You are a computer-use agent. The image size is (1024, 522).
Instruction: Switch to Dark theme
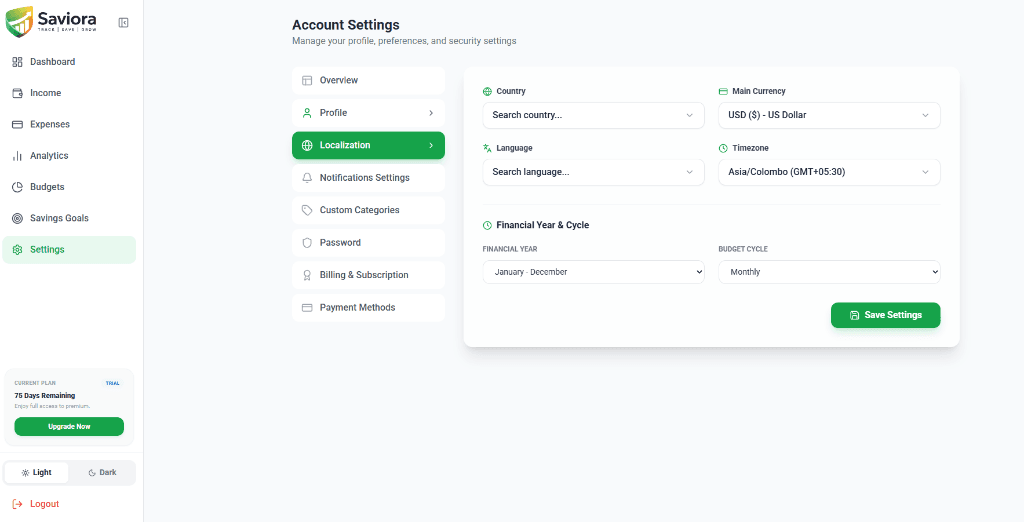pyautogui.click(x=103, y=472)
